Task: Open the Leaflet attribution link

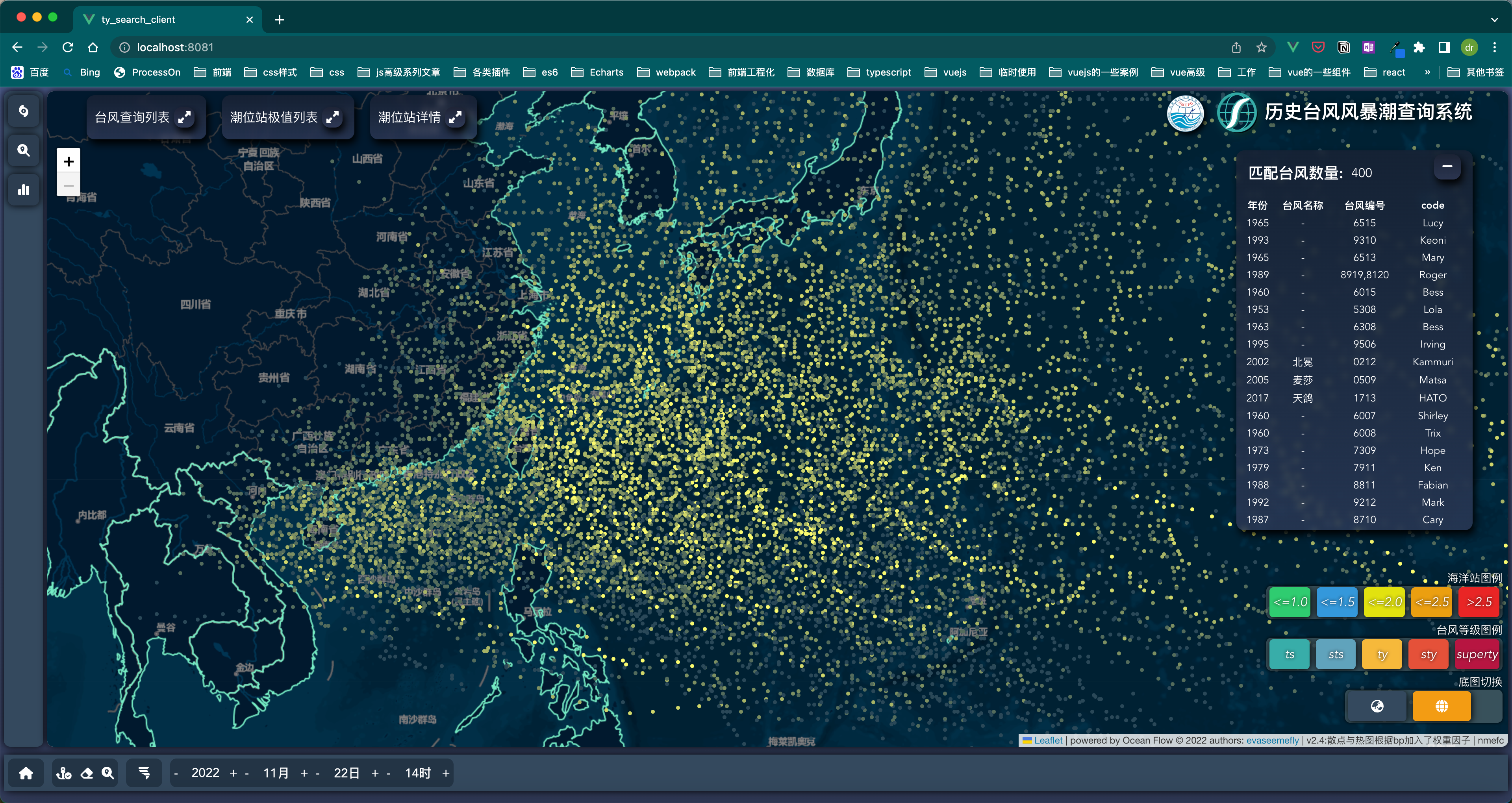Action: (x=1048, y=740)
